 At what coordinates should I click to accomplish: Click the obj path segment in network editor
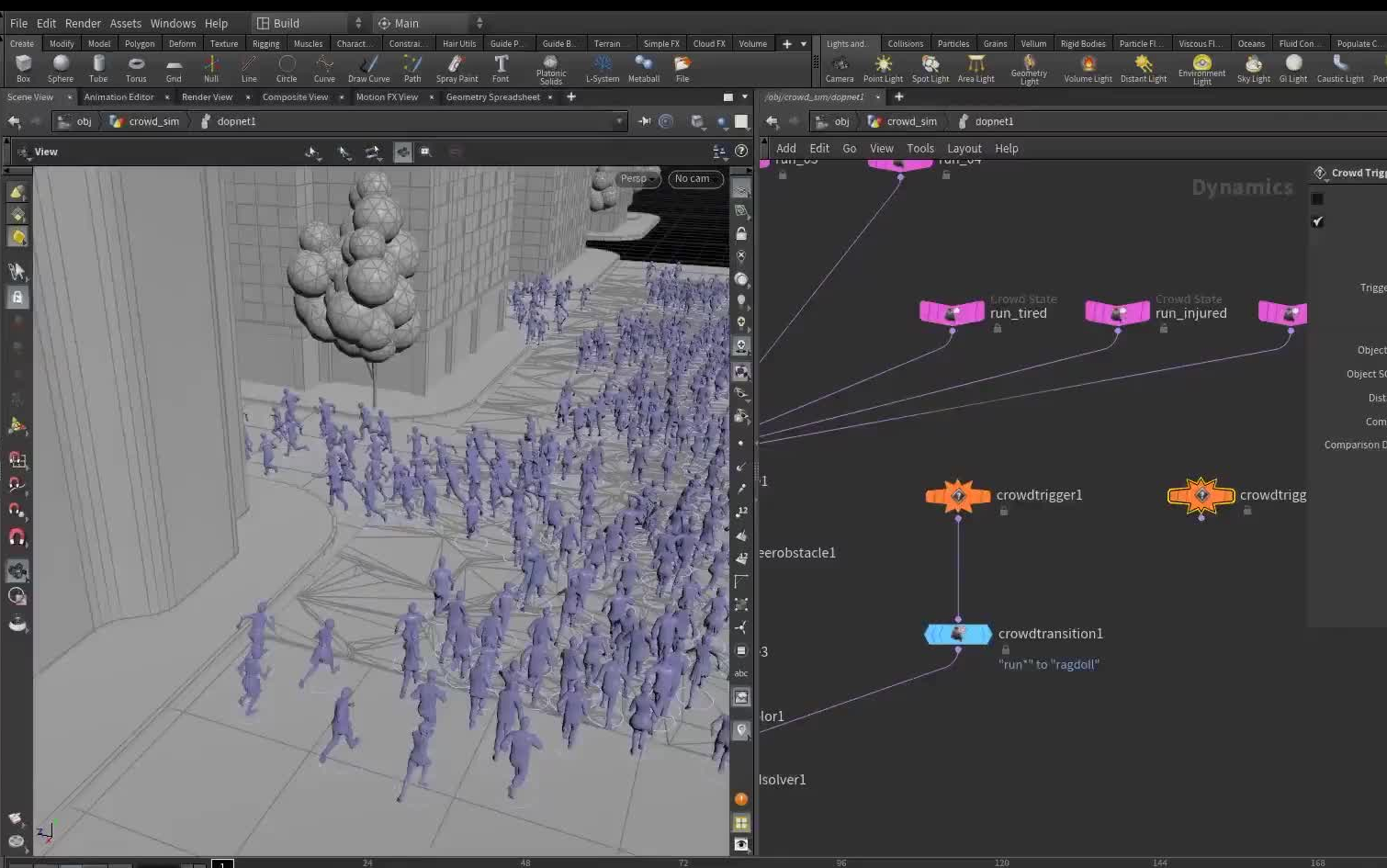(x=833, y=121)
